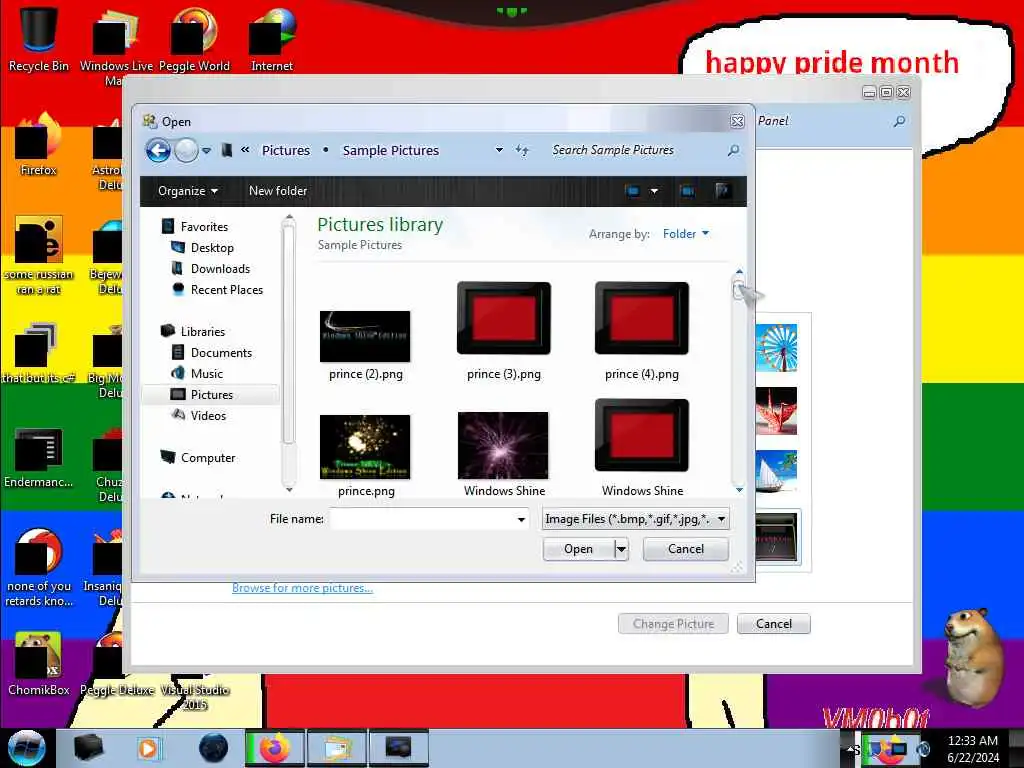This screenshot has height=768, width=1024.
Task: Click the taskbar clock
Action: click(x=972, y=749)
